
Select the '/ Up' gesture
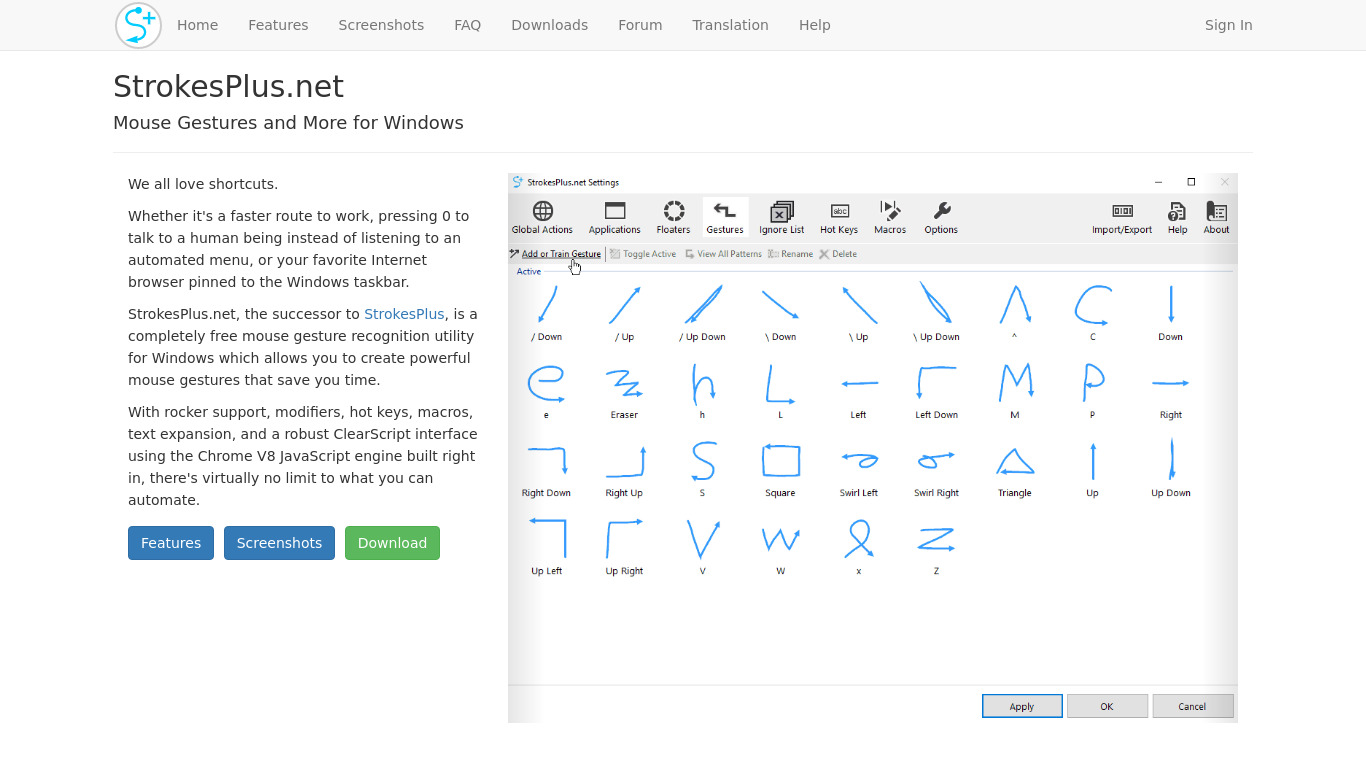[x=624, y=312]
